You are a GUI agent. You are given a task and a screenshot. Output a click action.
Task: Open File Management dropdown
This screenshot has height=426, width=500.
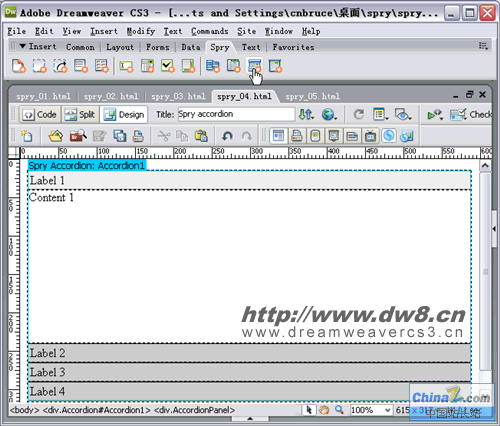pyautogui.click(x=306, y=115)
